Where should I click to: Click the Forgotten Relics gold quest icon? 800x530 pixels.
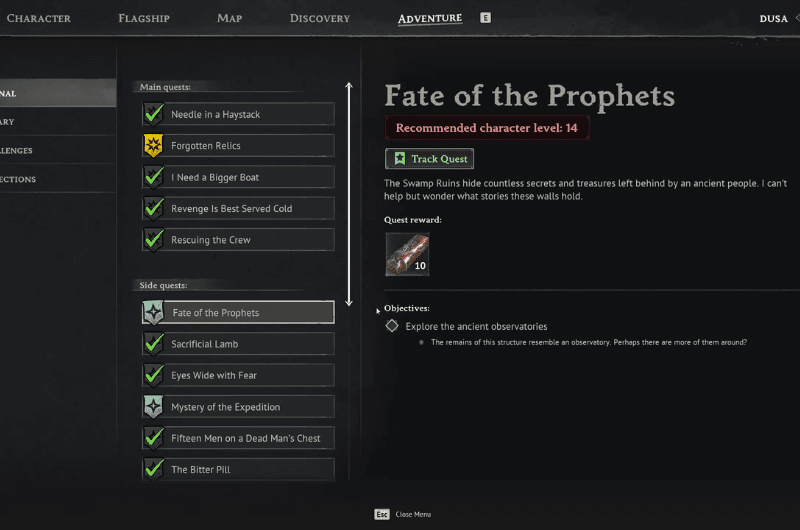tap(153, 146)
